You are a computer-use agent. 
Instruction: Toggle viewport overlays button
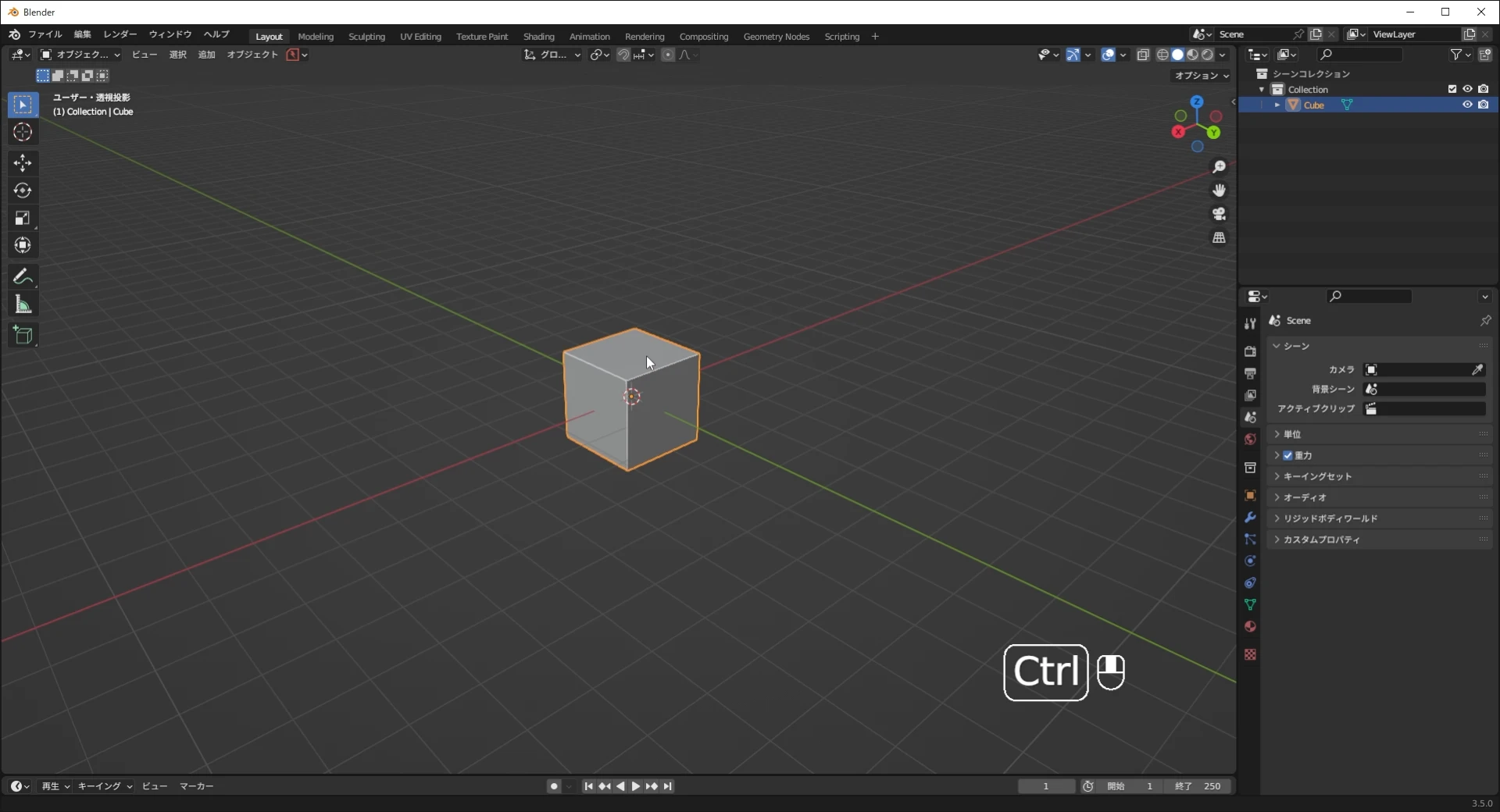[x=1108, y=55]
